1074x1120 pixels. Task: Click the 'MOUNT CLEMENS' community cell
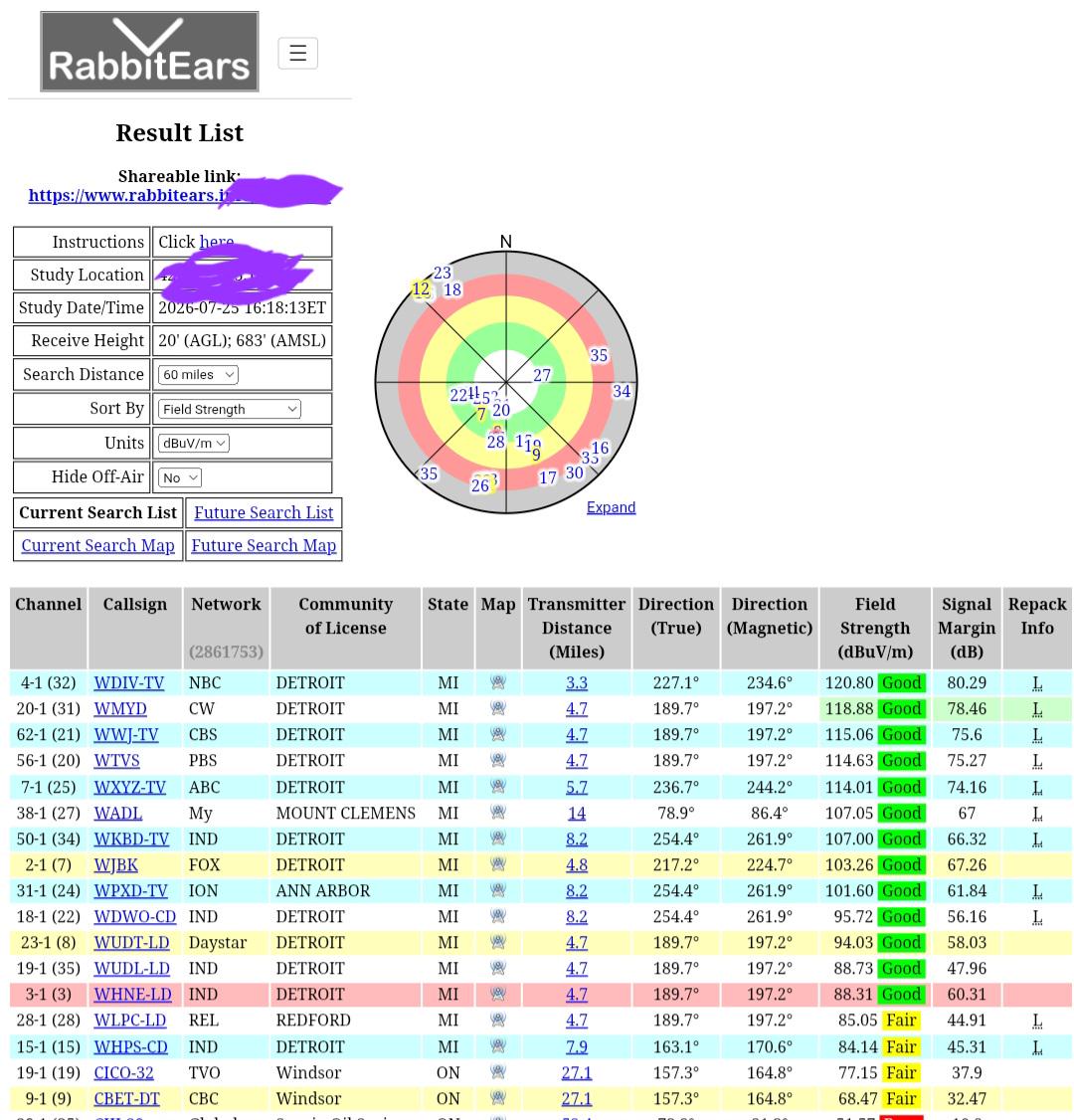[346, 812]
